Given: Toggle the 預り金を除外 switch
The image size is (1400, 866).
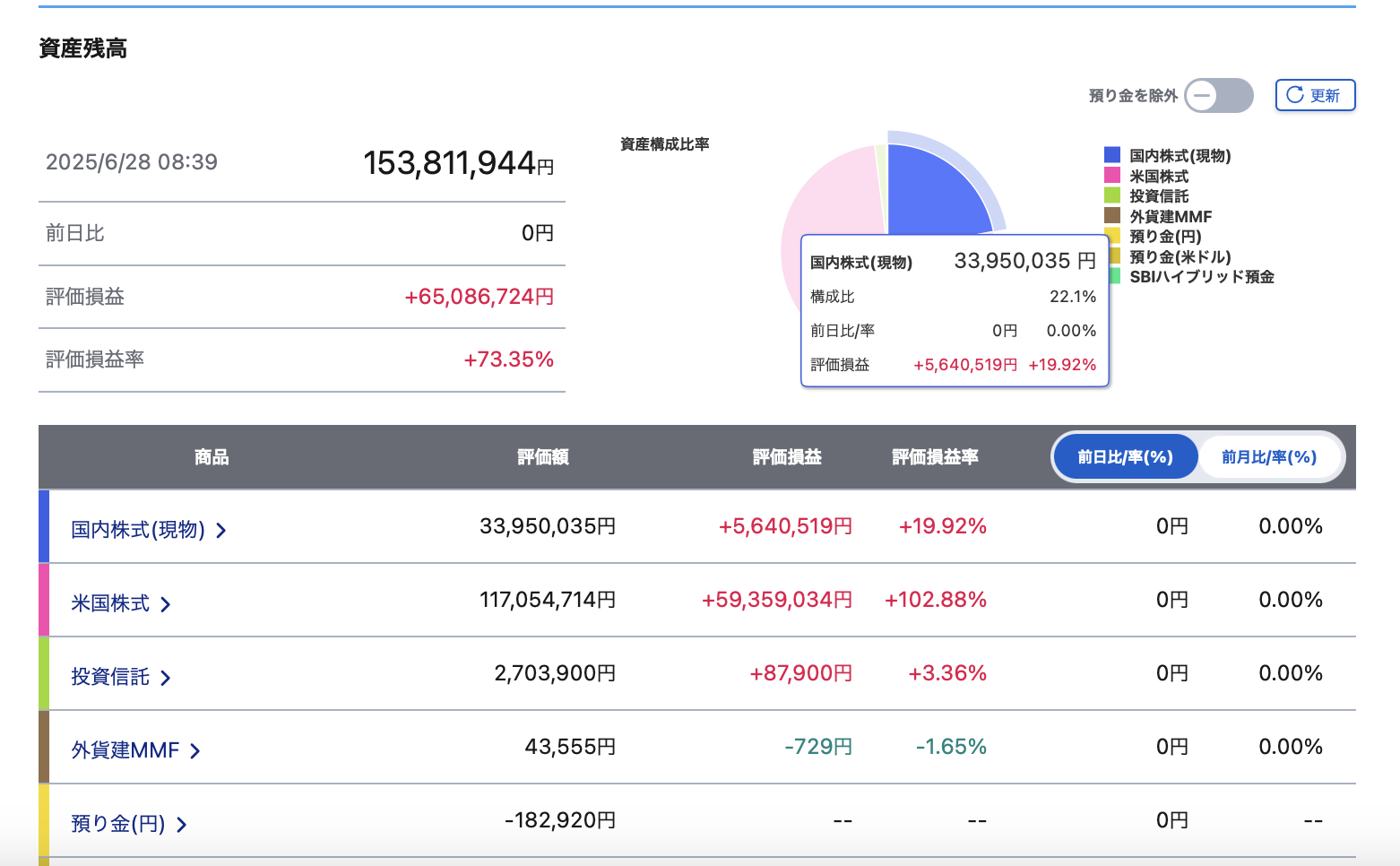Looking at the screenshot, I should pyautogui.click(x=1219, y=95).
